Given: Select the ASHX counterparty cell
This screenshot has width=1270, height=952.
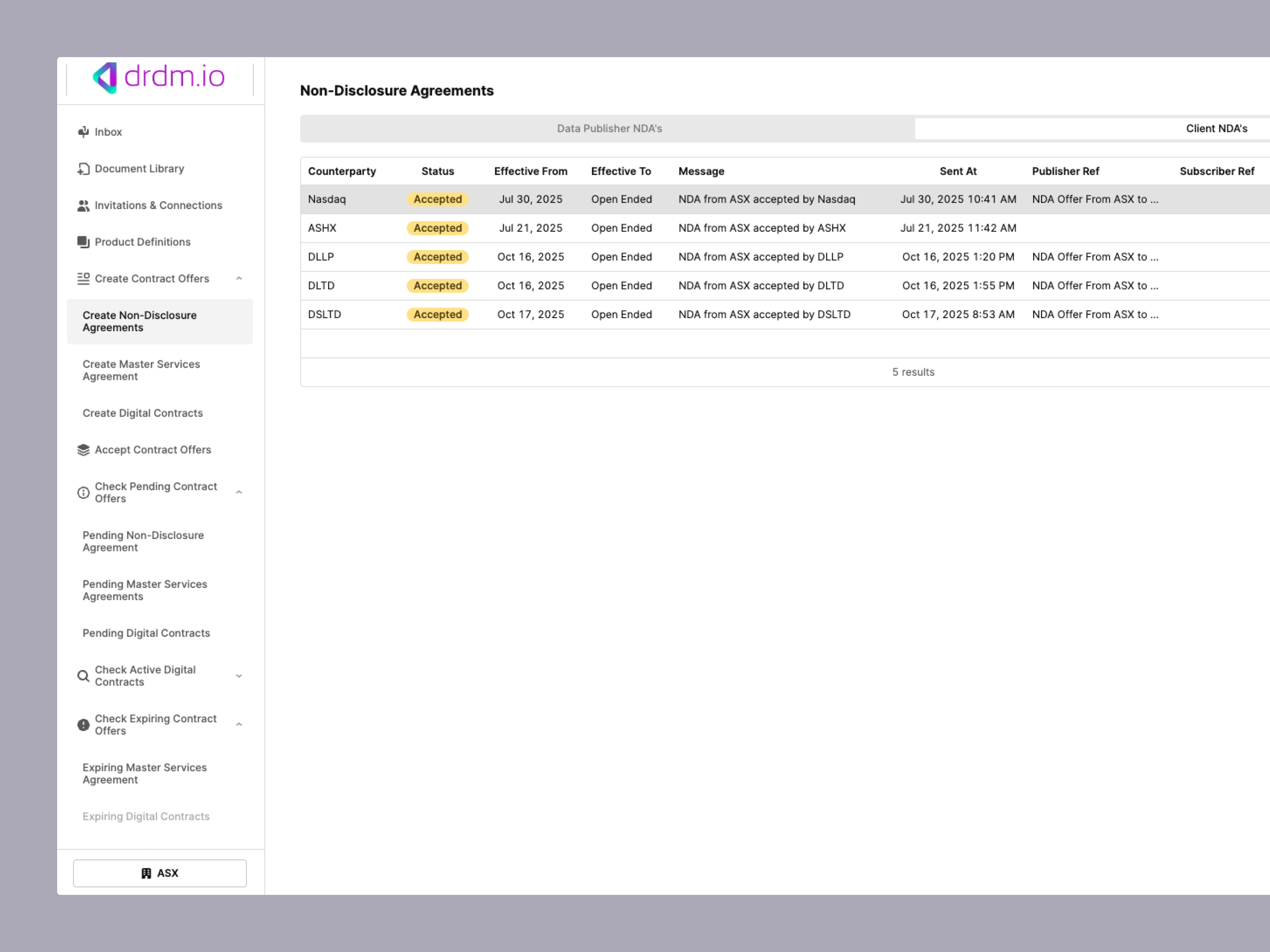Looking at the screenshot, I should pos(322,228).
